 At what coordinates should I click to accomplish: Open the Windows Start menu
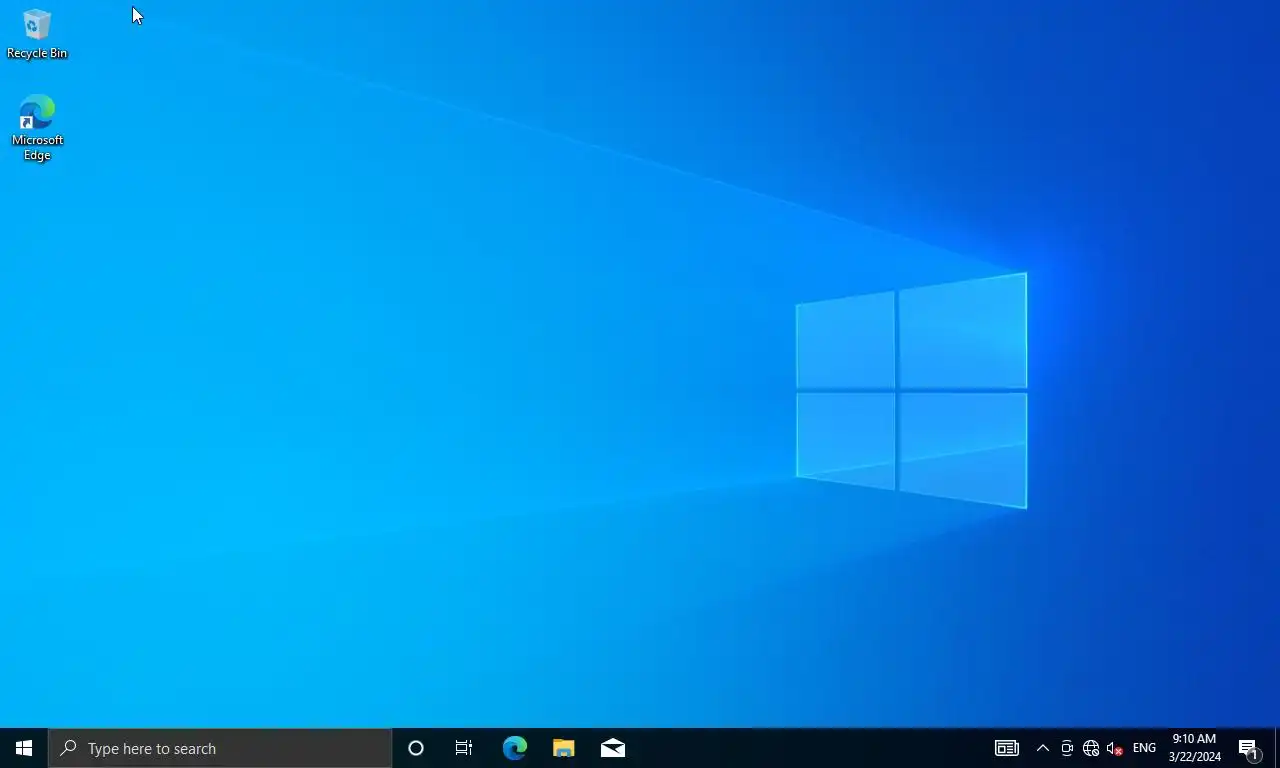24,748
